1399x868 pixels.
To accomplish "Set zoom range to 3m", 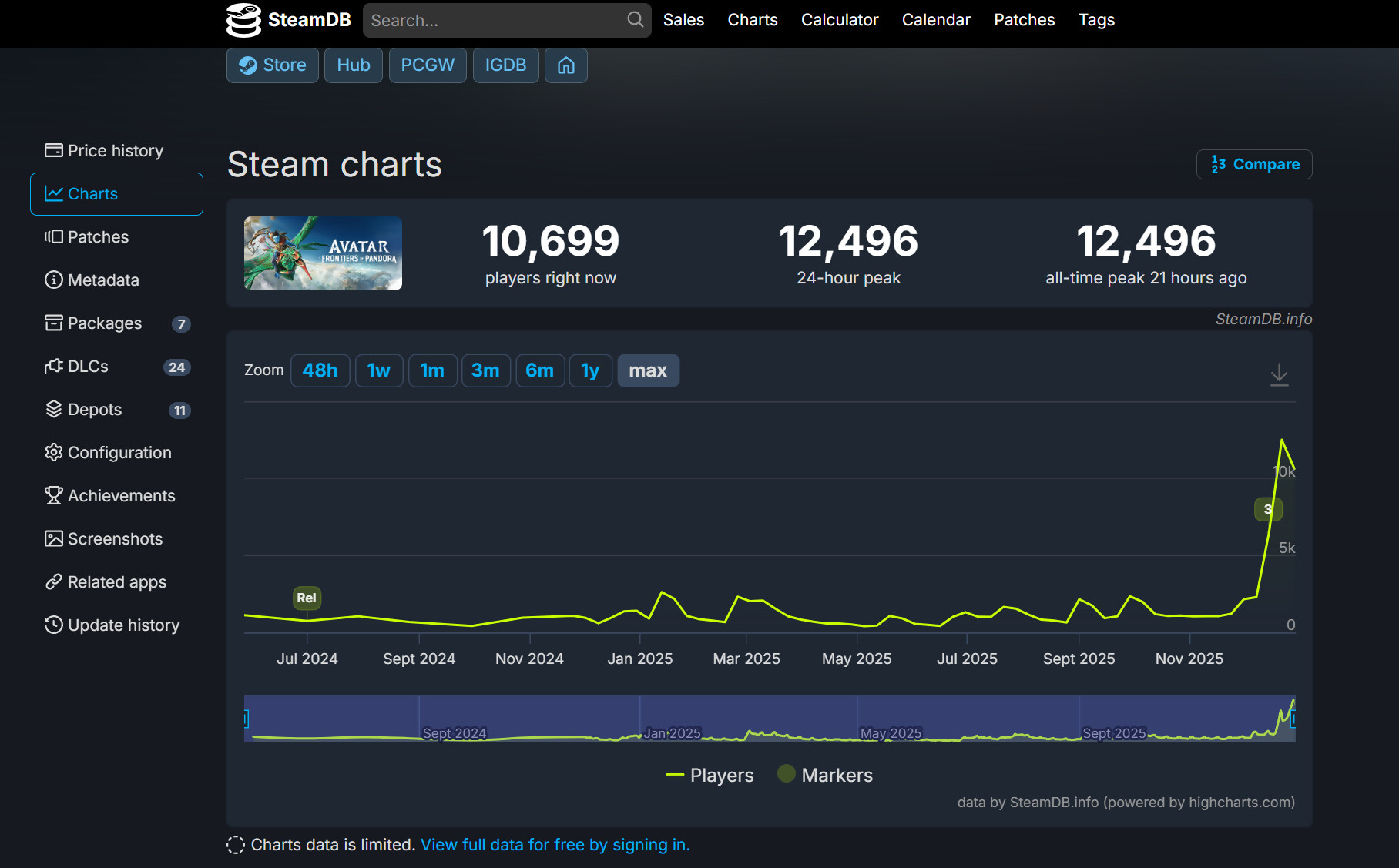I will tap(485, 371).
